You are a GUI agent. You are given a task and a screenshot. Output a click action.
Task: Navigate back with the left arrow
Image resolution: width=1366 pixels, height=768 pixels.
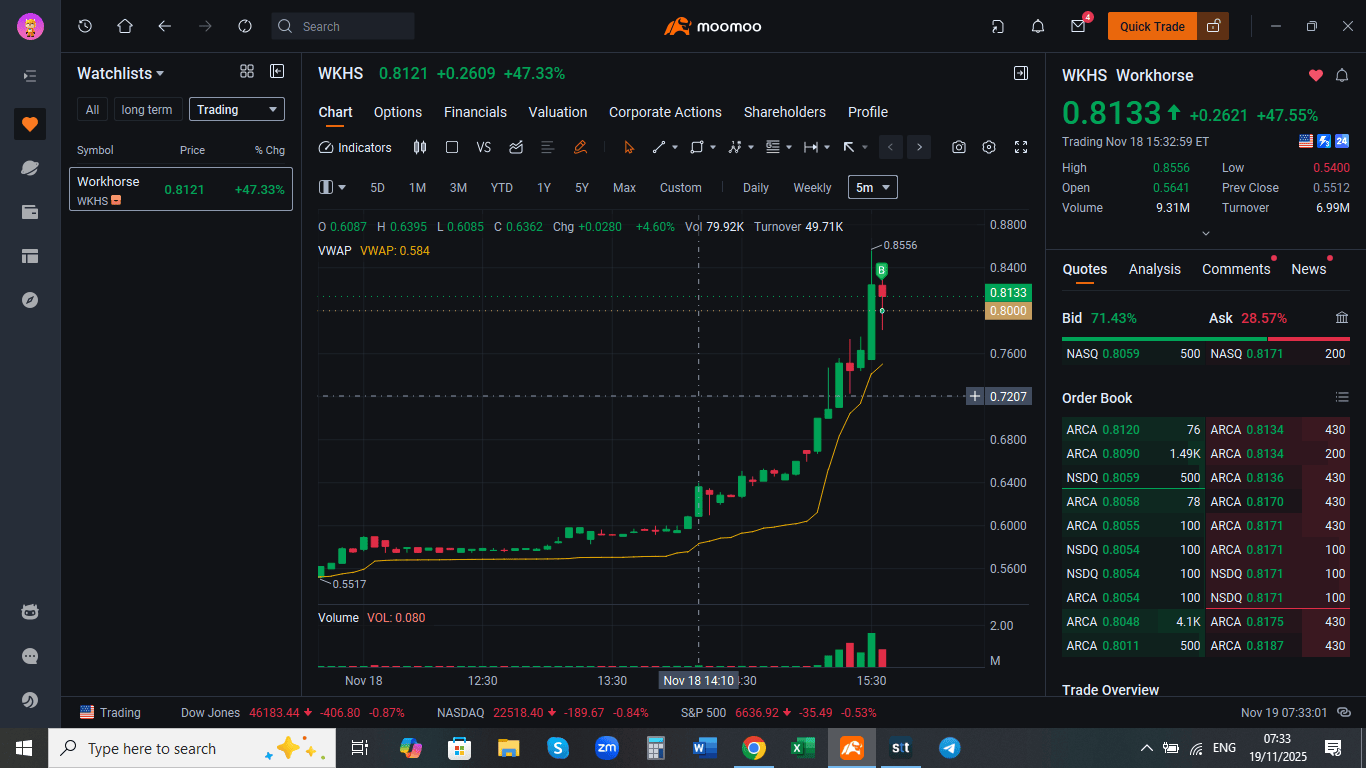165,26
